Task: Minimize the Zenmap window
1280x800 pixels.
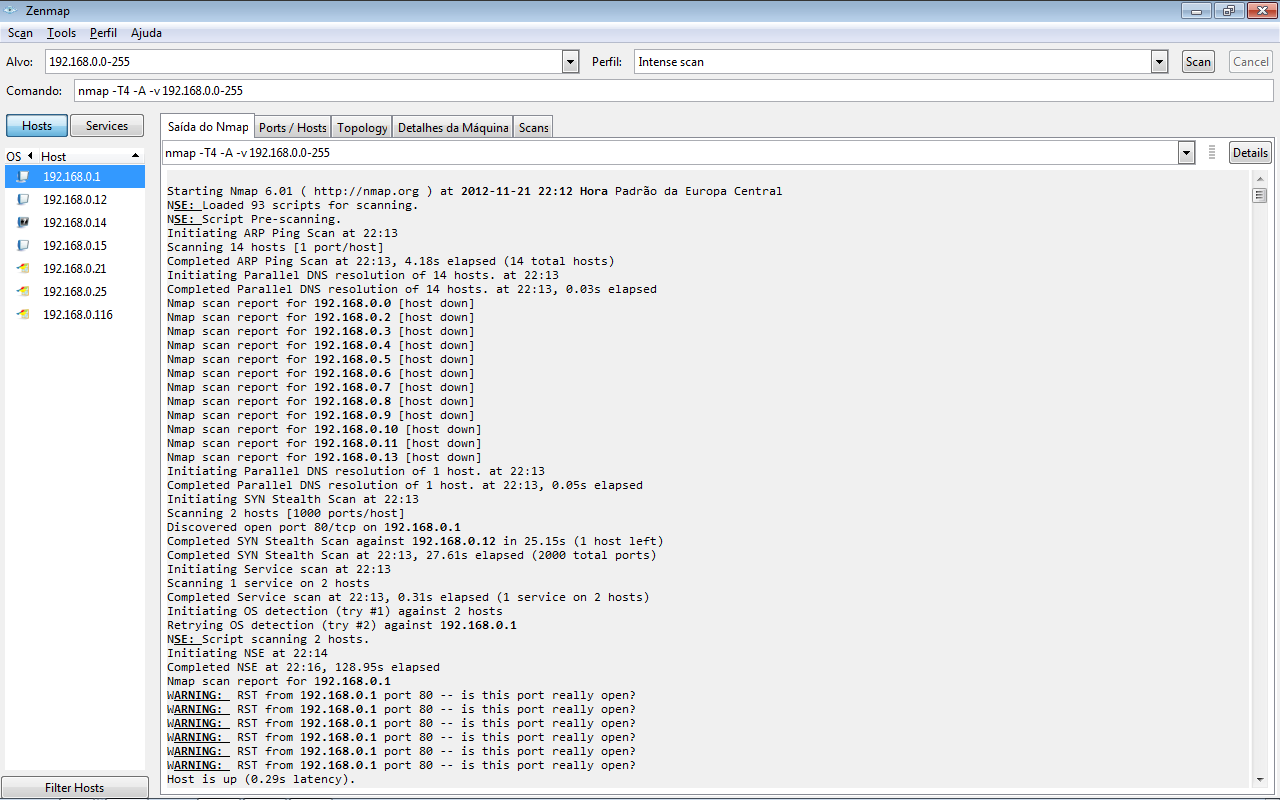Action: pyautogui.click(x=1195, y=10)
